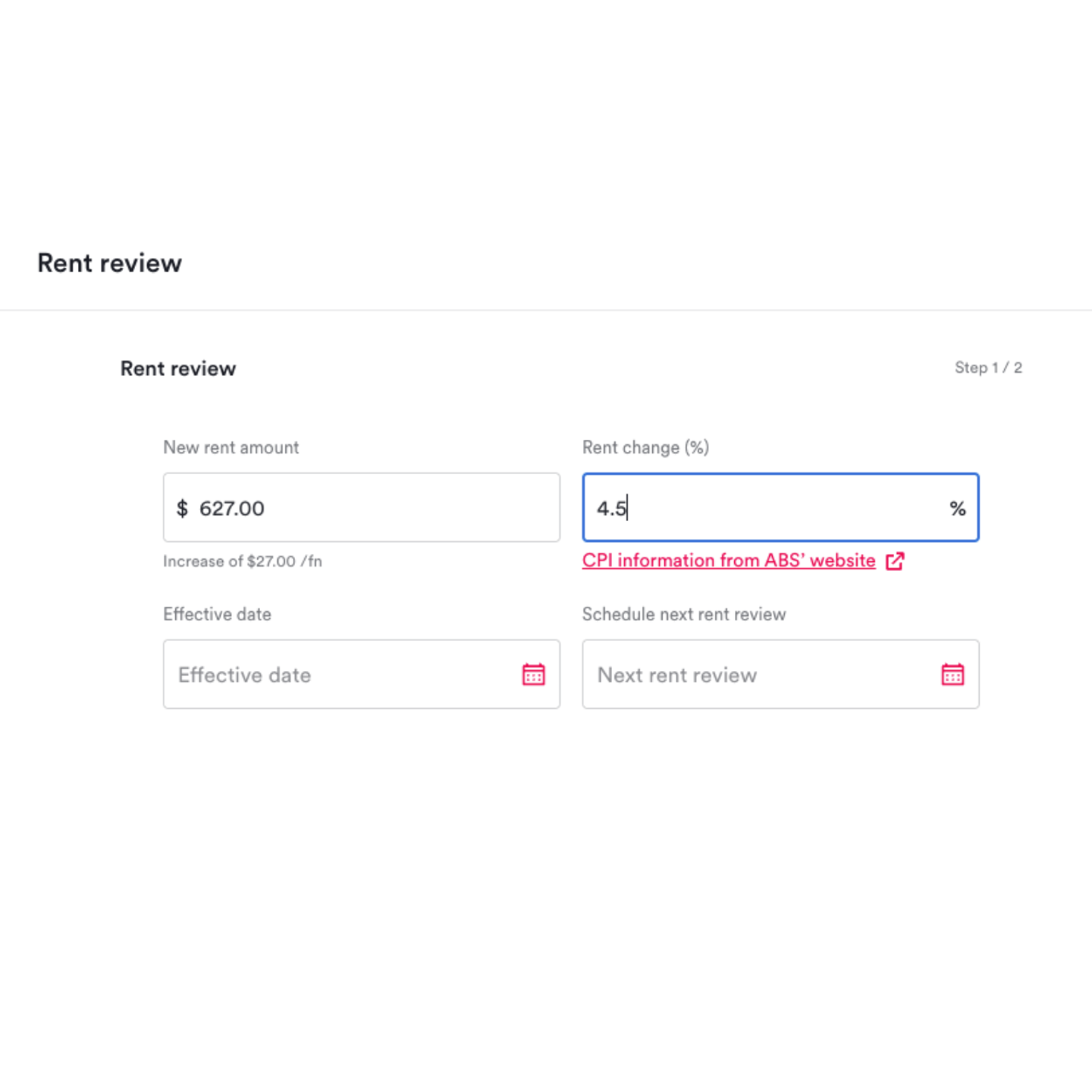Click the Increase of $27.00 /fn helper text
Screen dimensions: 1092x1092
(243, 561)
